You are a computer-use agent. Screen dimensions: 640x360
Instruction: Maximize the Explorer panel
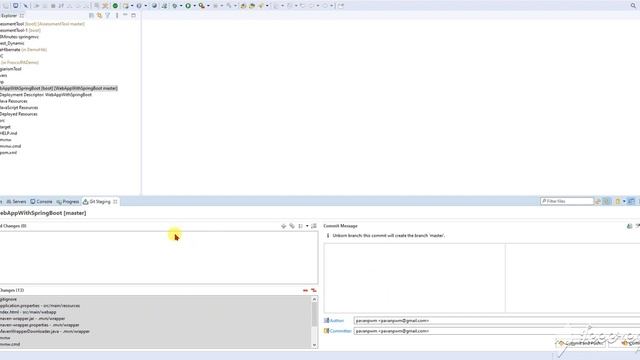point(133,16)
